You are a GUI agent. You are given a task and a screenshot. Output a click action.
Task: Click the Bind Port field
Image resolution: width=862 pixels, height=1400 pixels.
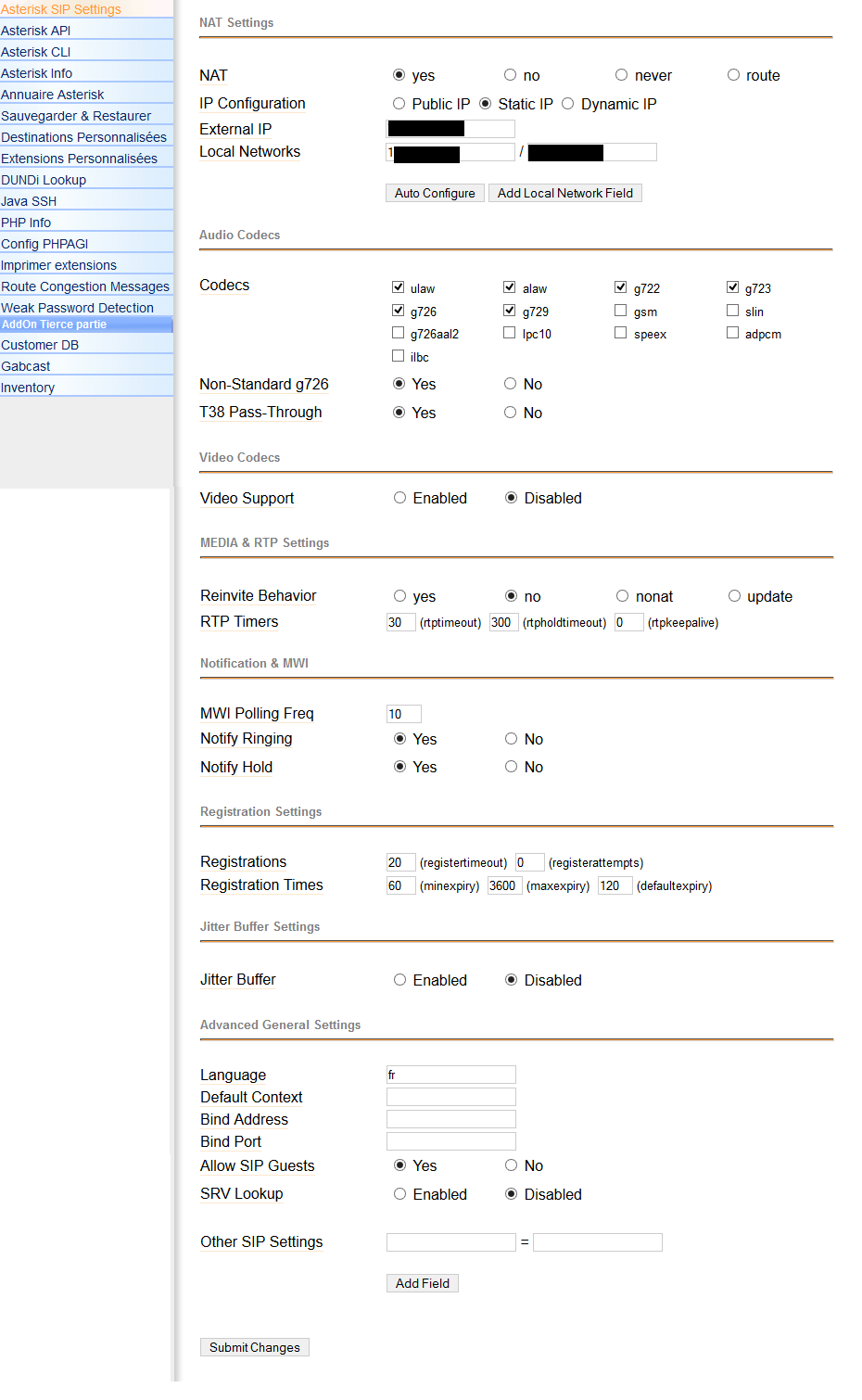pos(451,1141)
